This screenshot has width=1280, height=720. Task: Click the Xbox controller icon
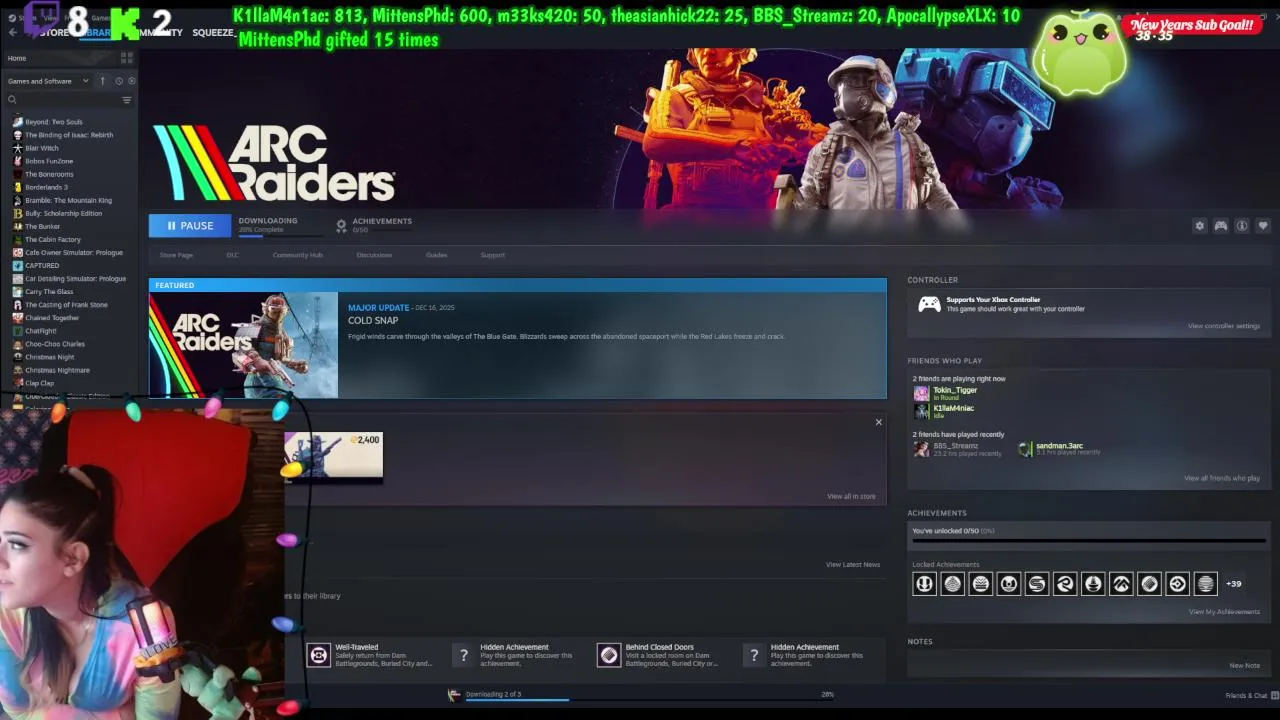[929, 304]
